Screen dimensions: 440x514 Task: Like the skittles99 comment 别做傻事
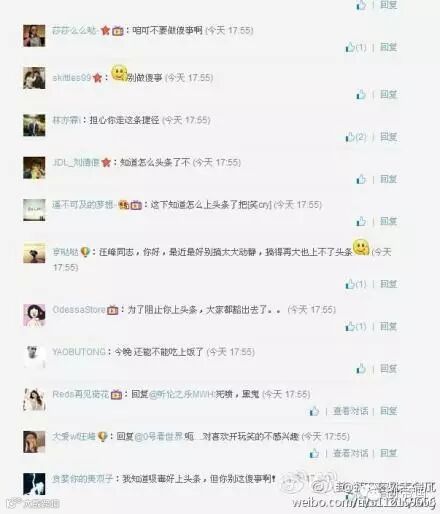361,95
